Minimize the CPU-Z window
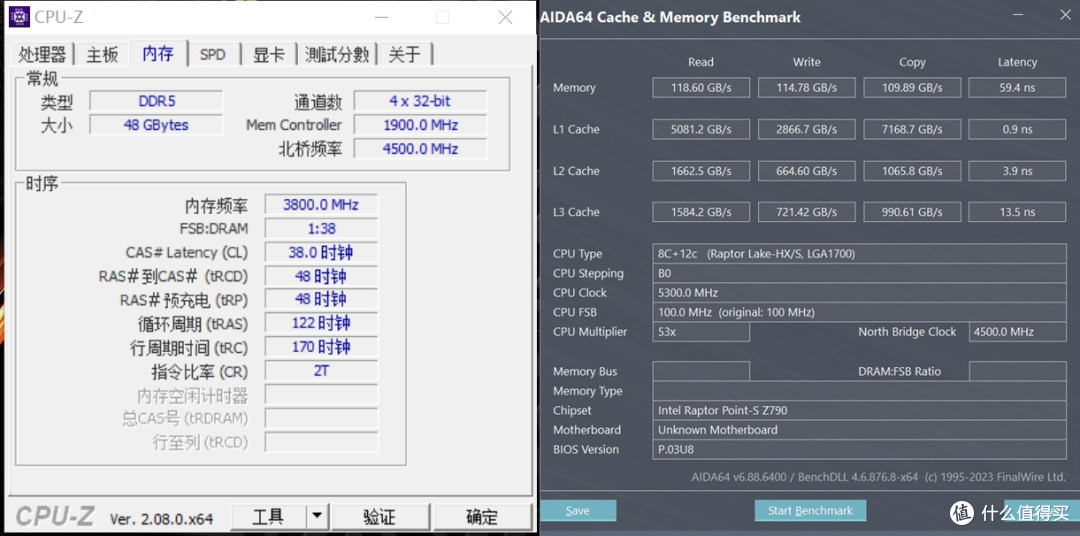Screen dimensions: 1080x536 point(381,18)
